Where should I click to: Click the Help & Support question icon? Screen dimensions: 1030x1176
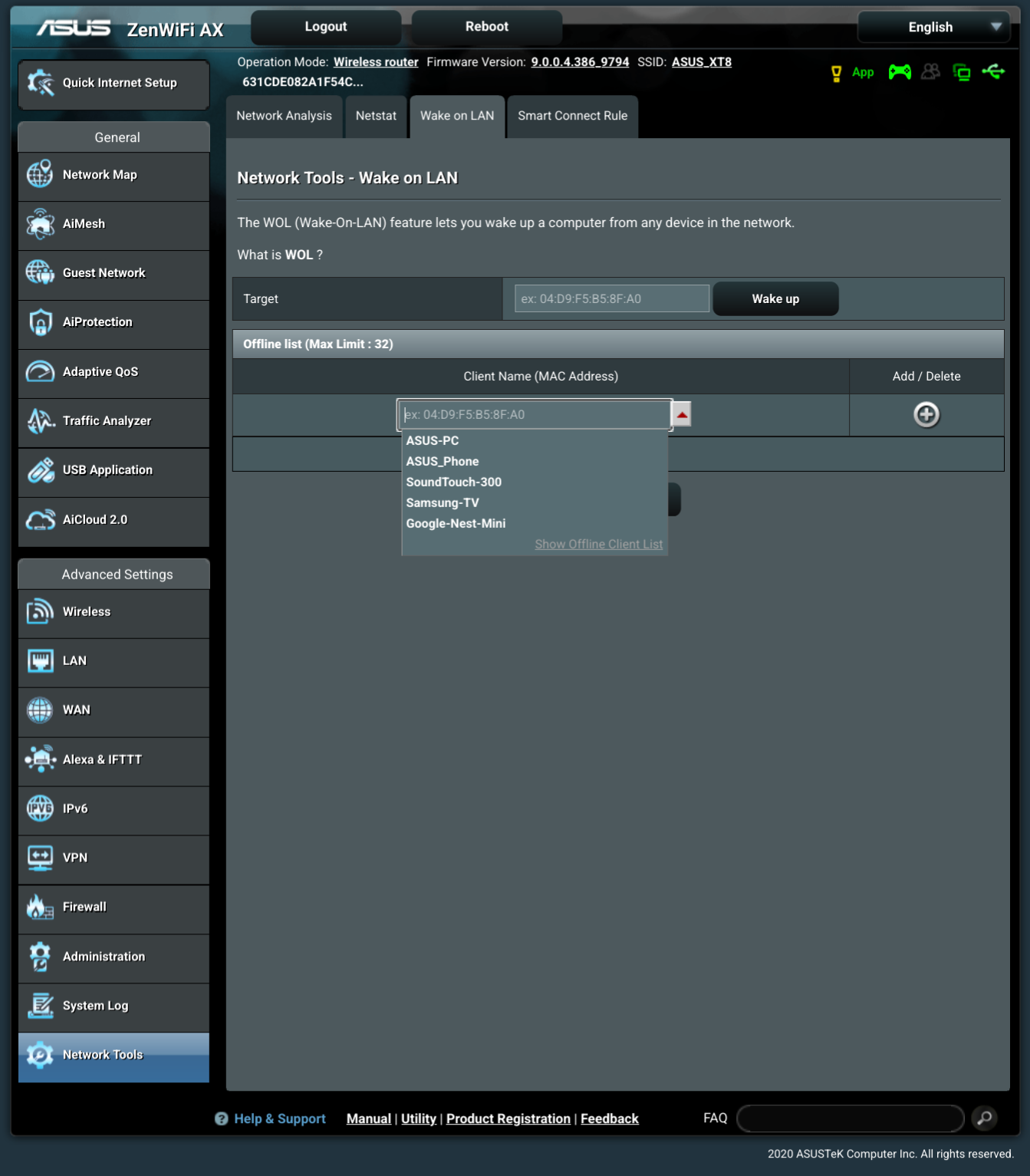point(222,1118)
